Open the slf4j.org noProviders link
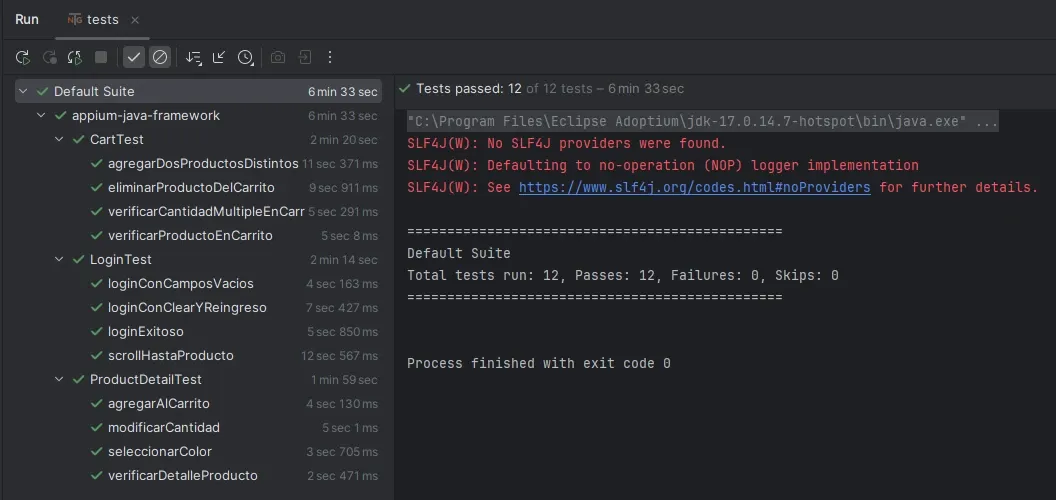 694,187
